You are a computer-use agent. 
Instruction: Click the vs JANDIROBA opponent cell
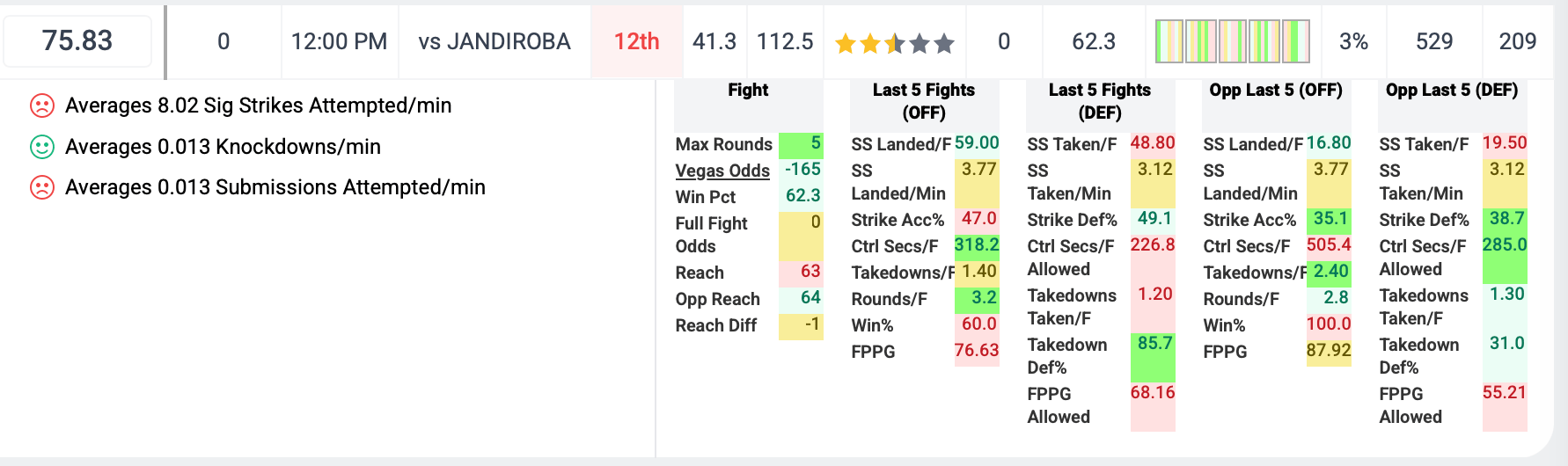tap(495, 41)
